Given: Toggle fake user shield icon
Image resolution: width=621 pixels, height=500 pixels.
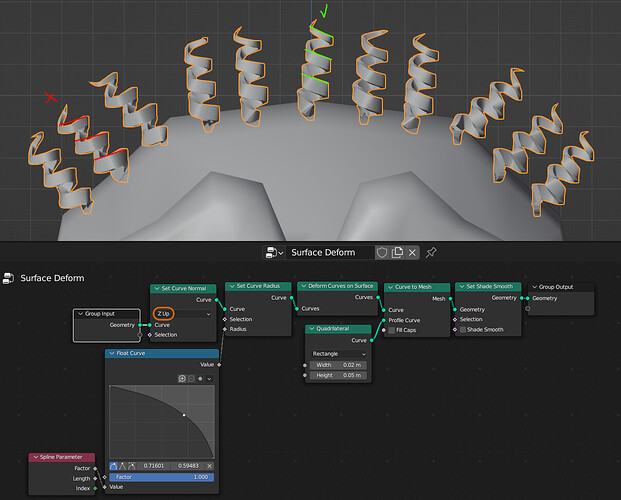Looking at the screenshot, I should (x=382, y=252).
